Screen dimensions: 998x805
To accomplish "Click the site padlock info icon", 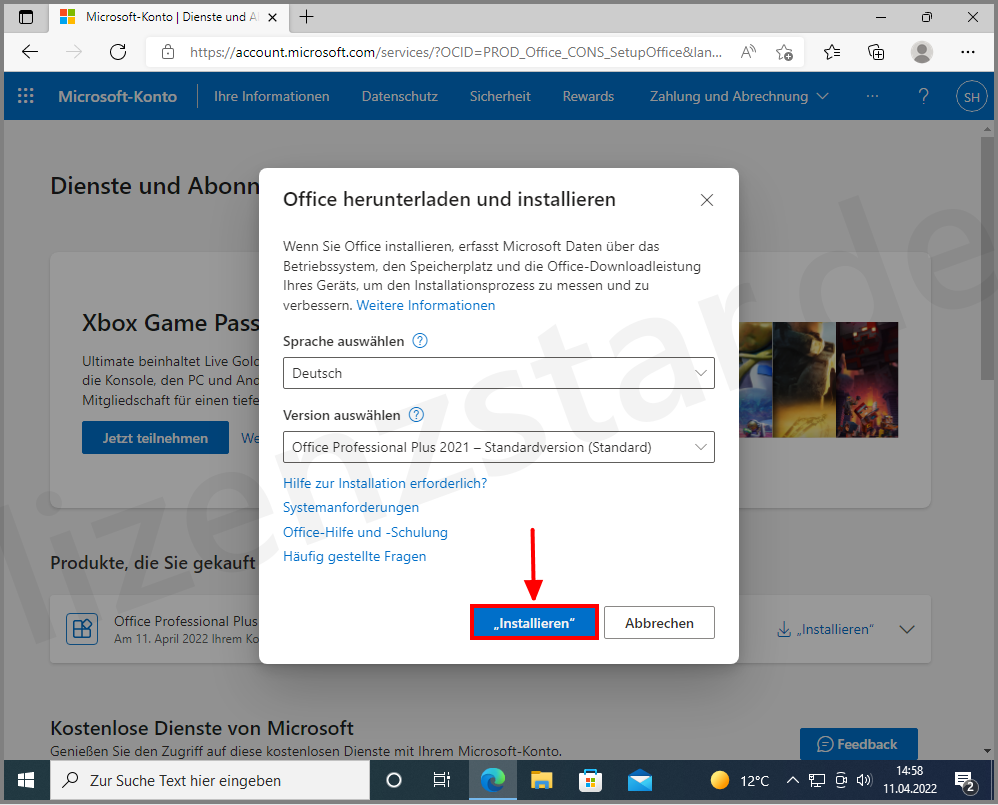I will click(x=168, y=52).
